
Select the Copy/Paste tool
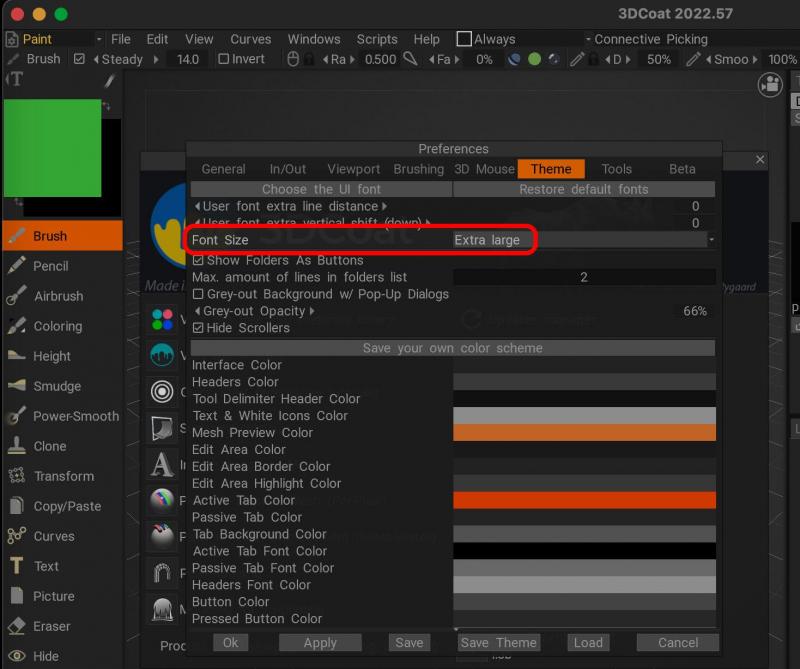tap(66, 506)
